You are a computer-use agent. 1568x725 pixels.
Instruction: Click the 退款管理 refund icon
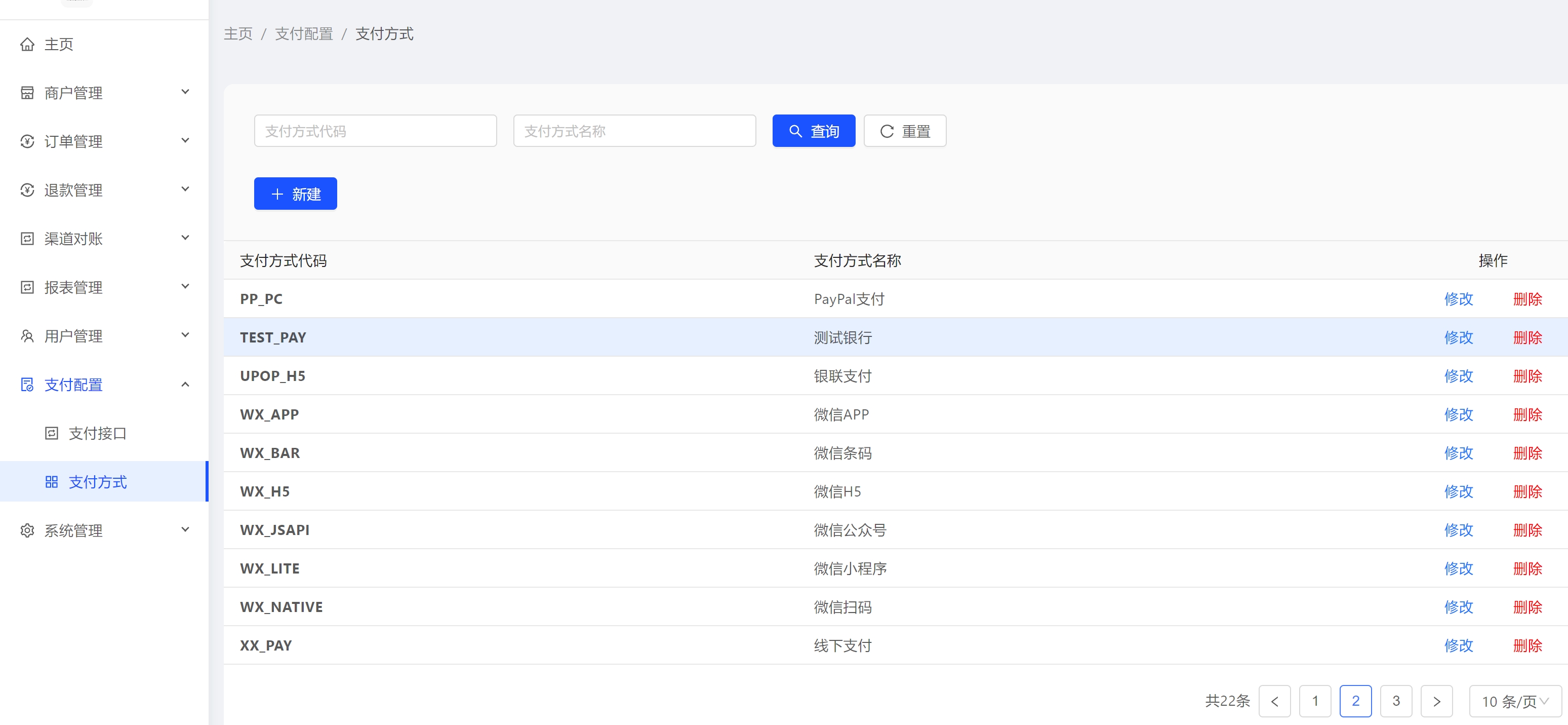[x=27, y=190]
